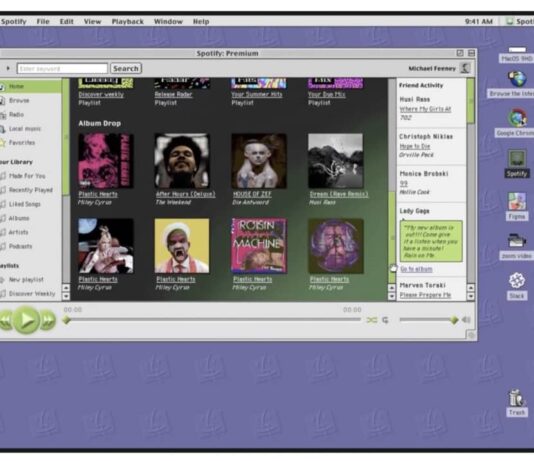This screenshot has width=534, height=462.
Task: Select the Plastic Hearts pink album cover
Action: 106,161
